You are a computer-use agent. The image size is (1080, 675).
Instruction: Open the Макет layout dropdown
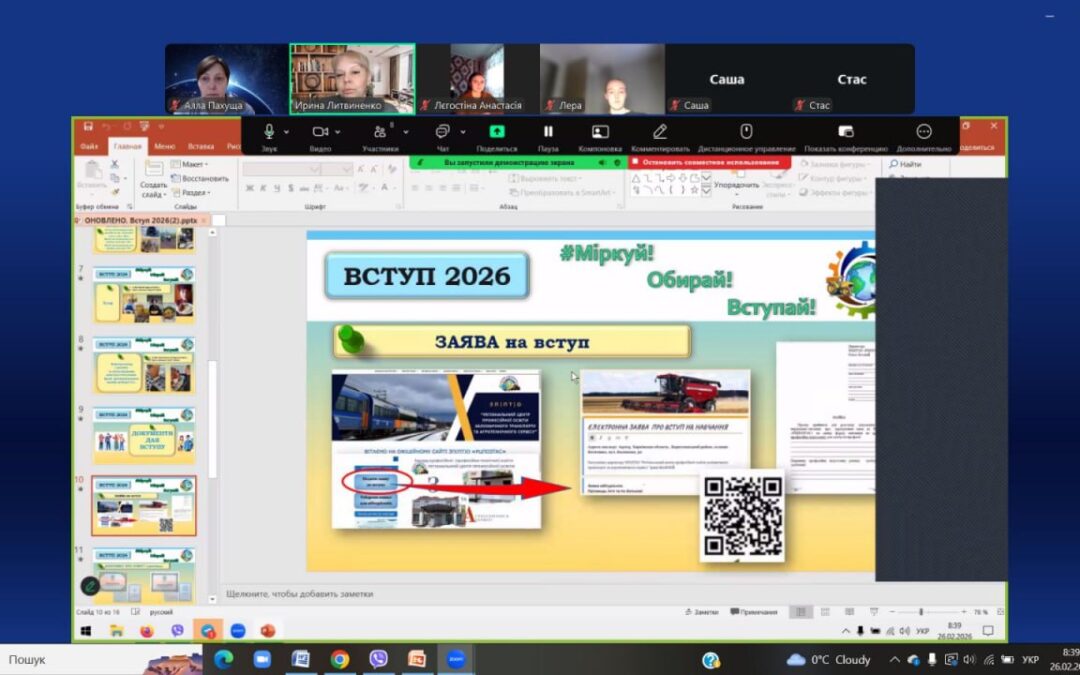tap(194, 164)
